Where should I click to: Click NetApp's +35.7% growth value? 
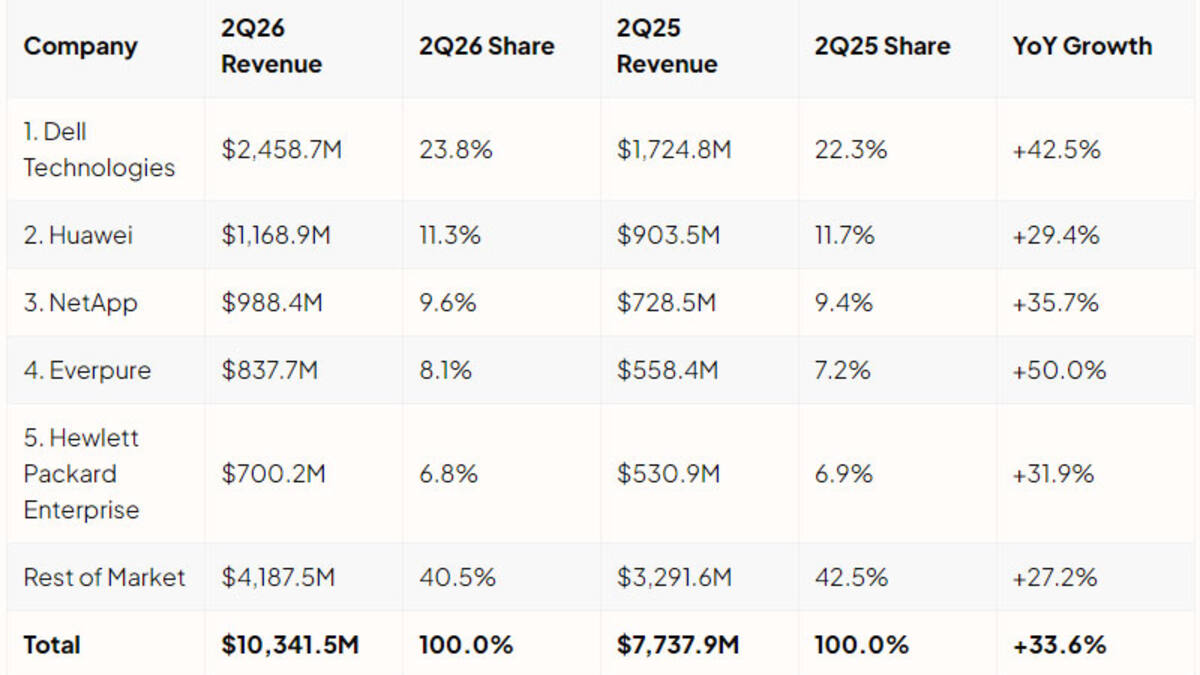[1056, 302]
